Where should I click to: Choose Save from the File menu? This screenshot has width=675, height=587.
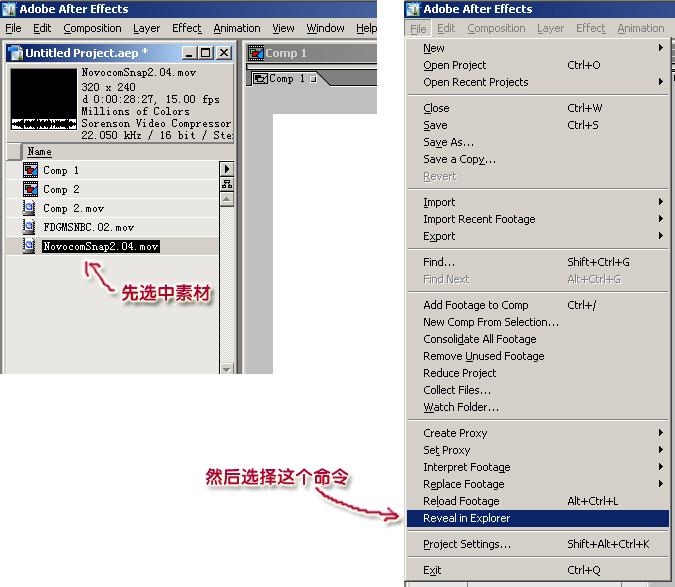(538, 125)
